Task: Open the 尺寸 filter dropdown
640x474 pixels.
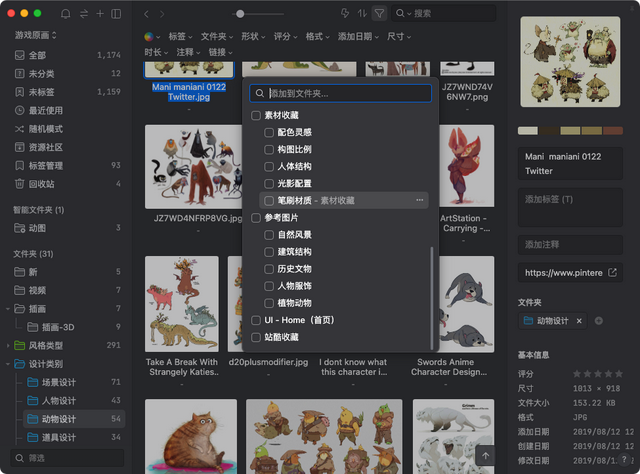Action: [x=399, y=37]
